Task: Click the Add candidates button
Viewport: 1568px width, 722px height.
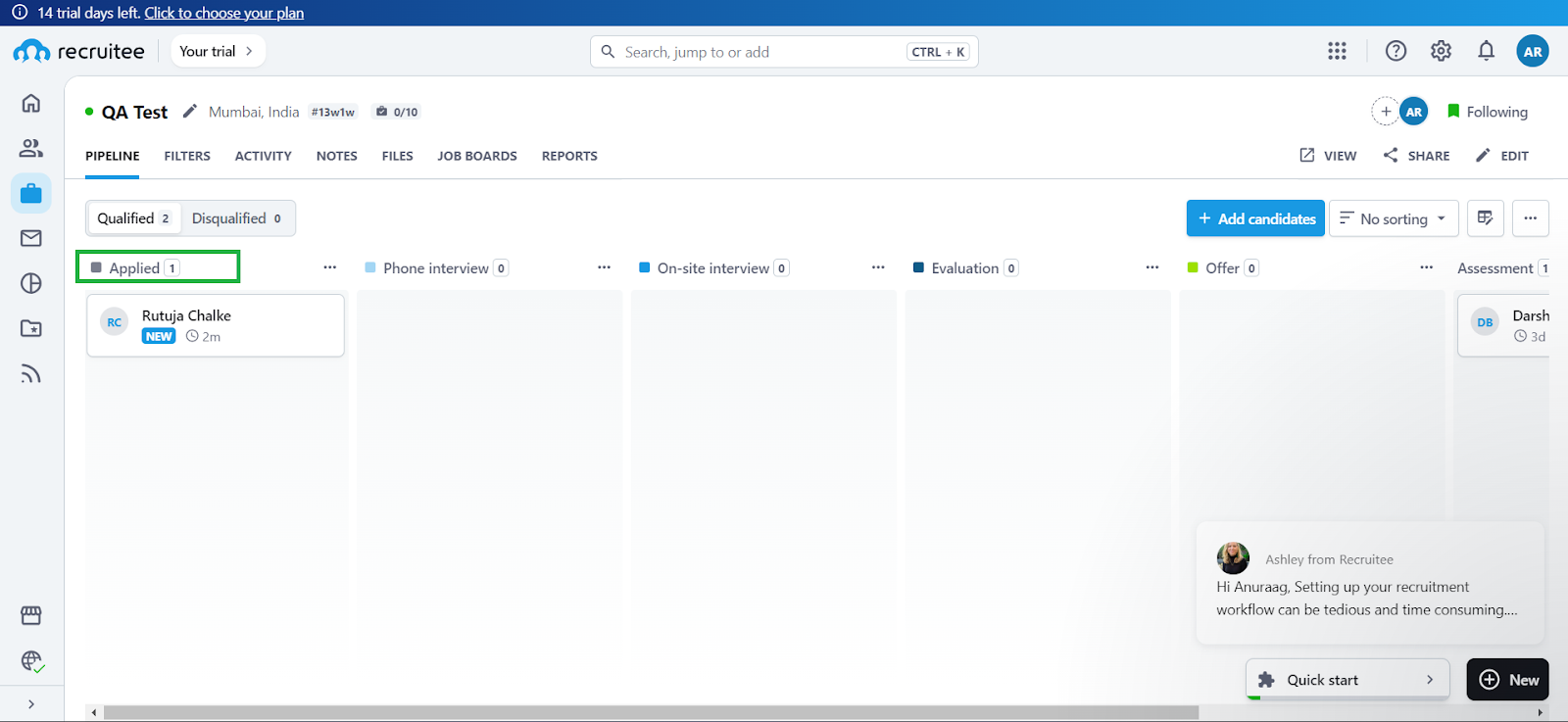Action: 1255,218
